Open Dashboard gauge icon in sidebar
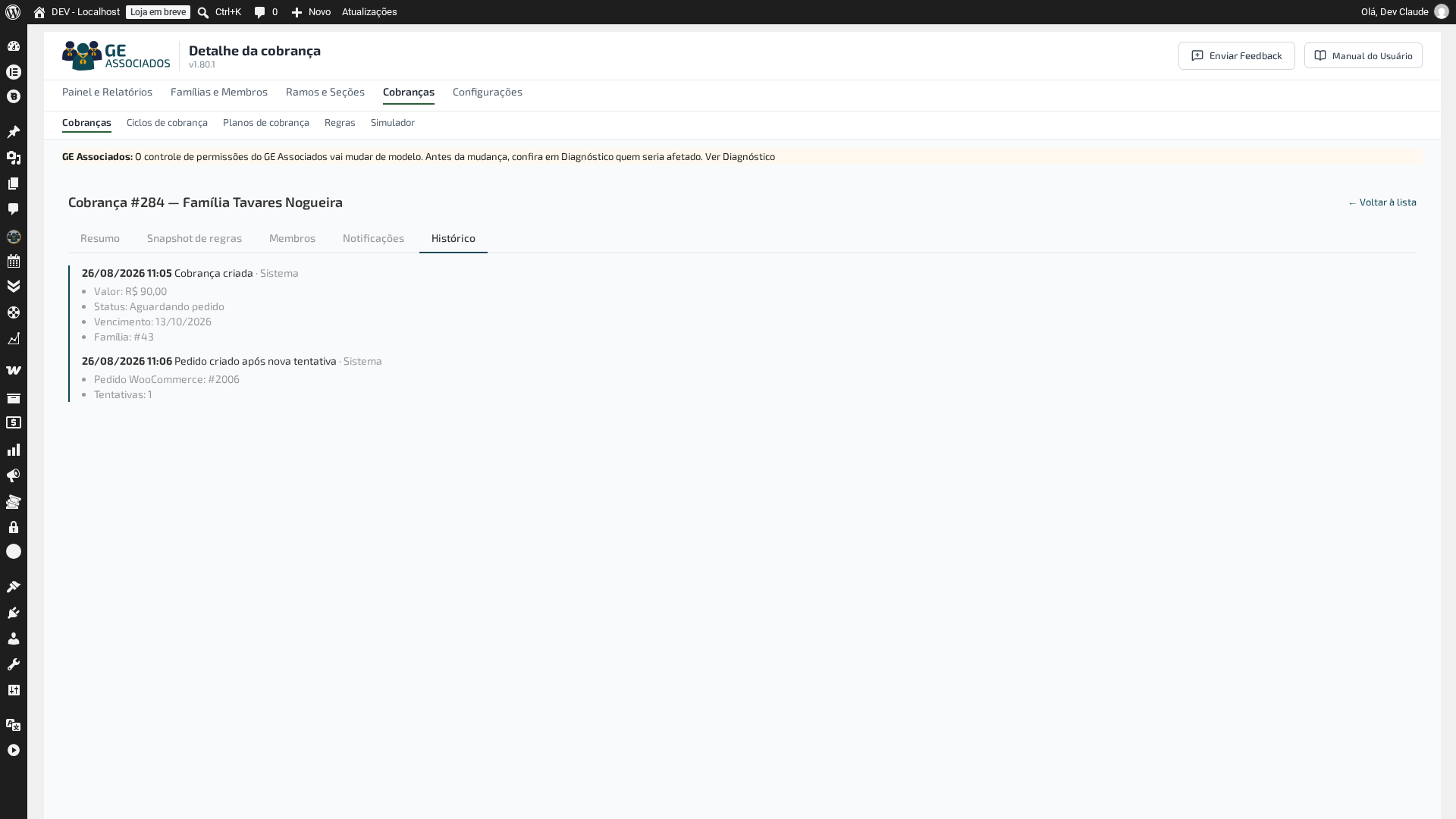This screenshot has width=1456, height=819. tap(14, 46)
